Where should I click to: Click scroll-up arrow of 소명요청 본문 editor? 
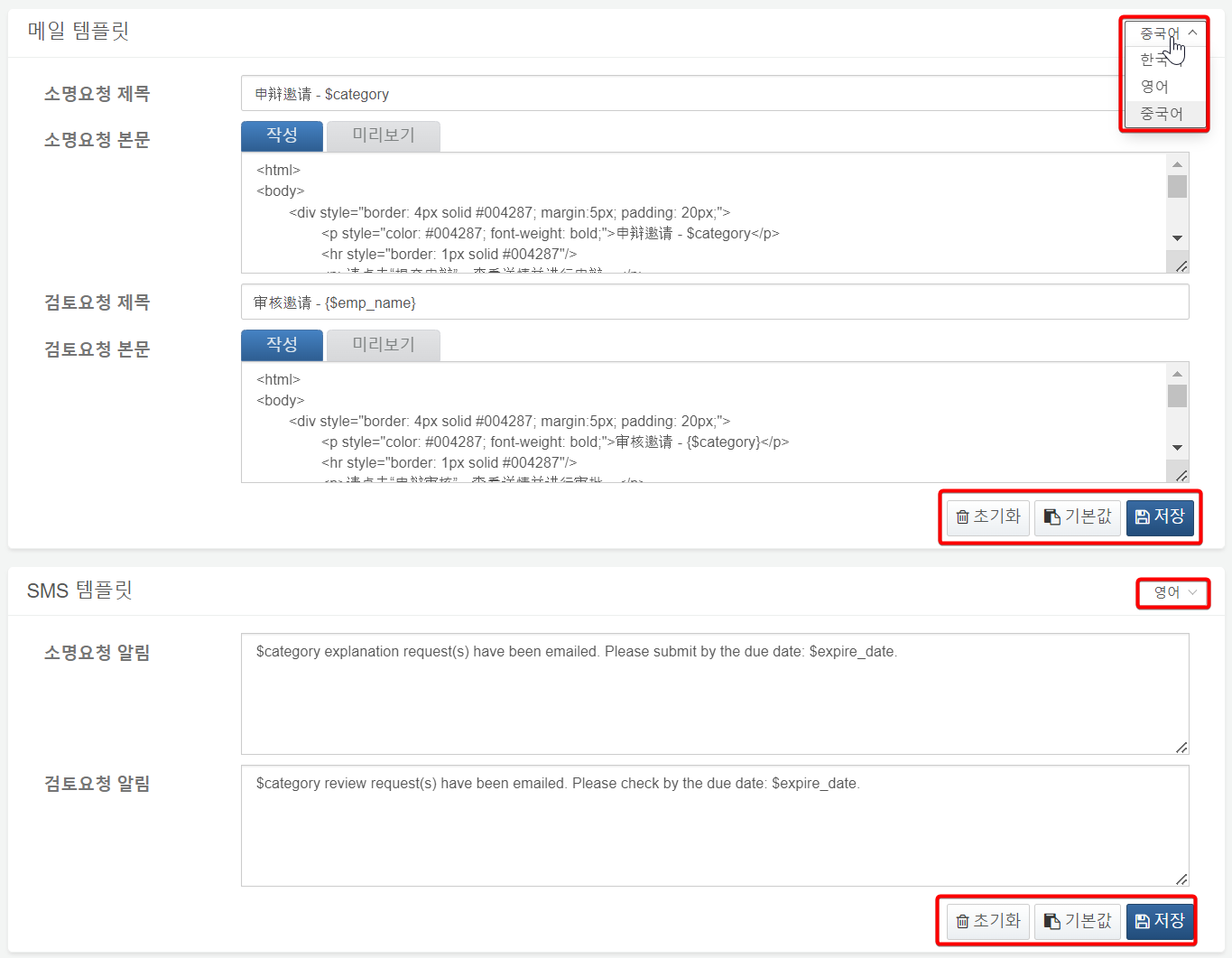tap(1177, 164)
